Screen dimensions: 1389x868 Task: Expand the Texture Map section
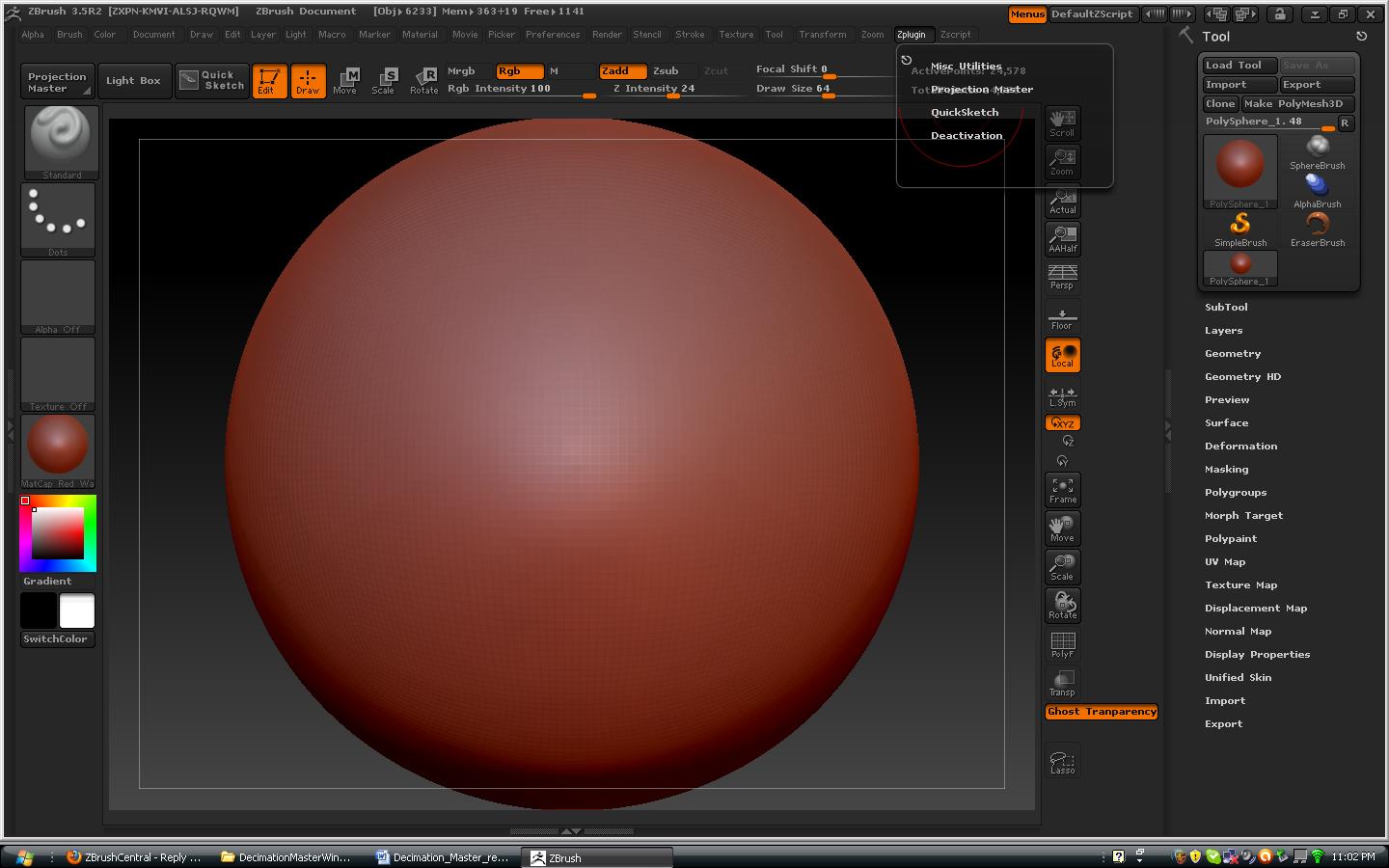[1240, 584]
